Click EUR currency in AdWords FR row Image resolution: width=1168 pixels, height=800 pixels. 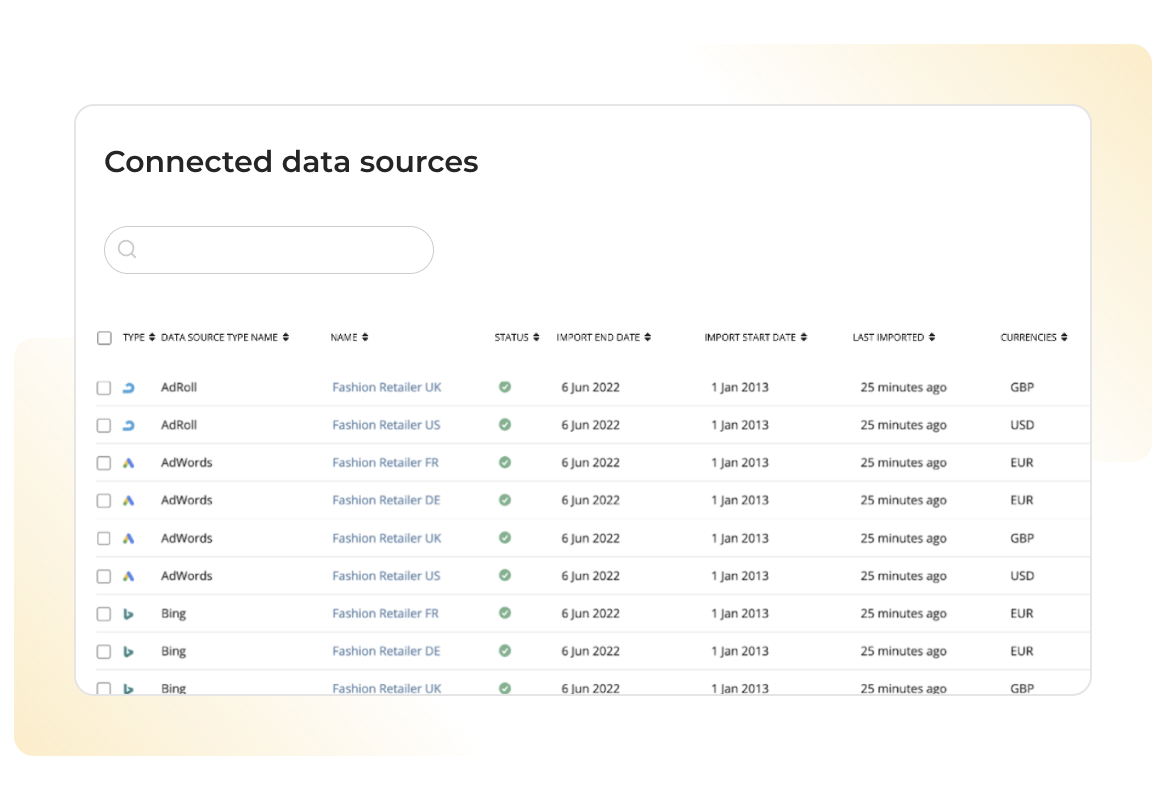(x=1021, y=463)
